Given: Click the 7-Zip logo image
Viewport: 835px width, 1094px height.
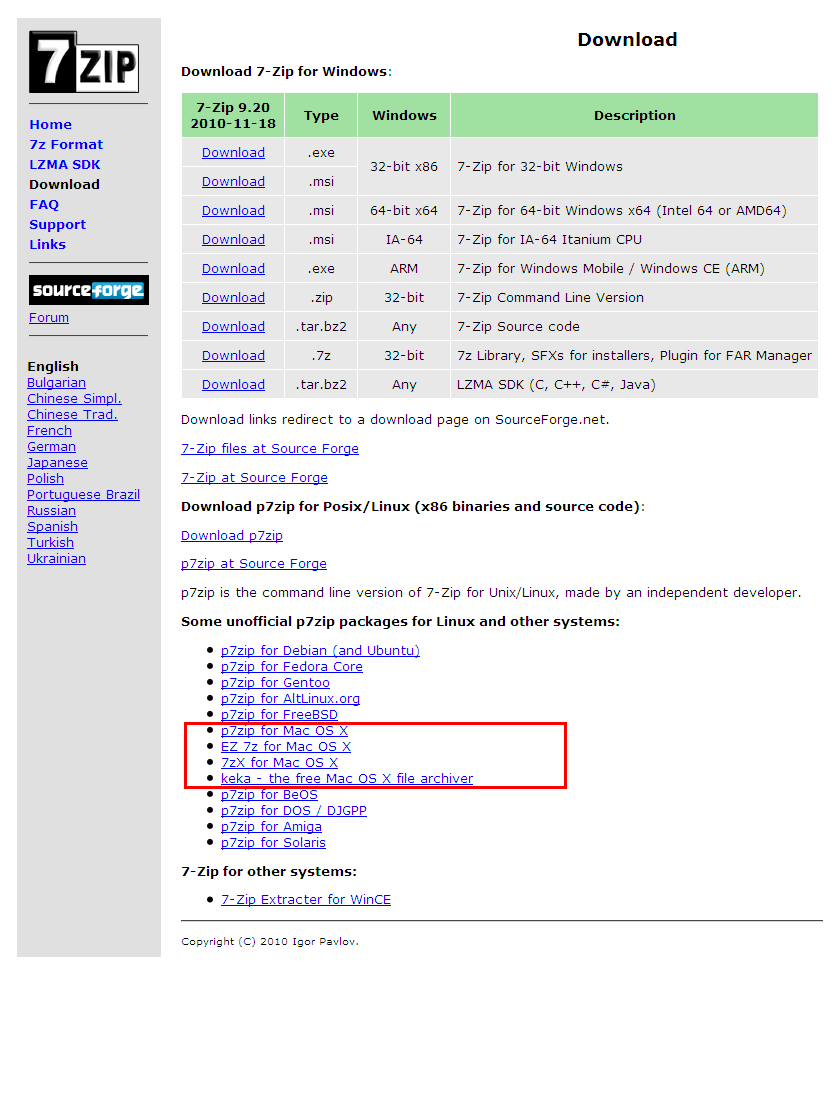Looking at the screenshot, I should tap(84, 62).
